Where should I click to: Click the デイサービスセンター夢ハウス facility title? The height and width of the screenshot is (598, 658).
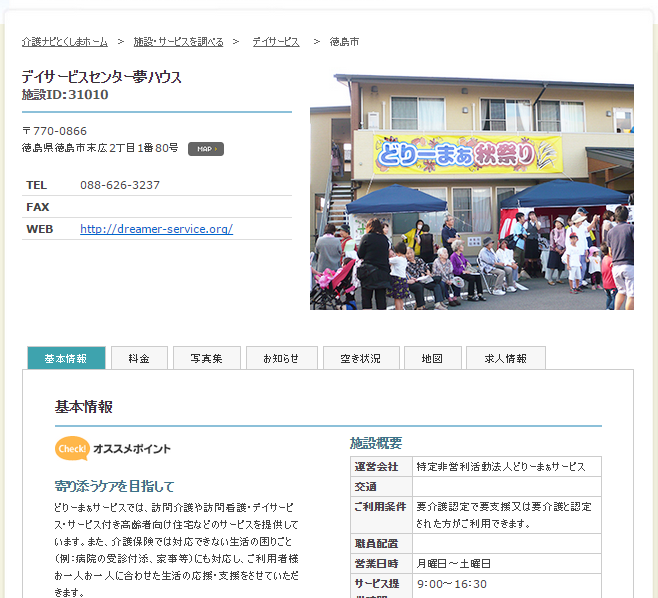(x=102, y=77)
